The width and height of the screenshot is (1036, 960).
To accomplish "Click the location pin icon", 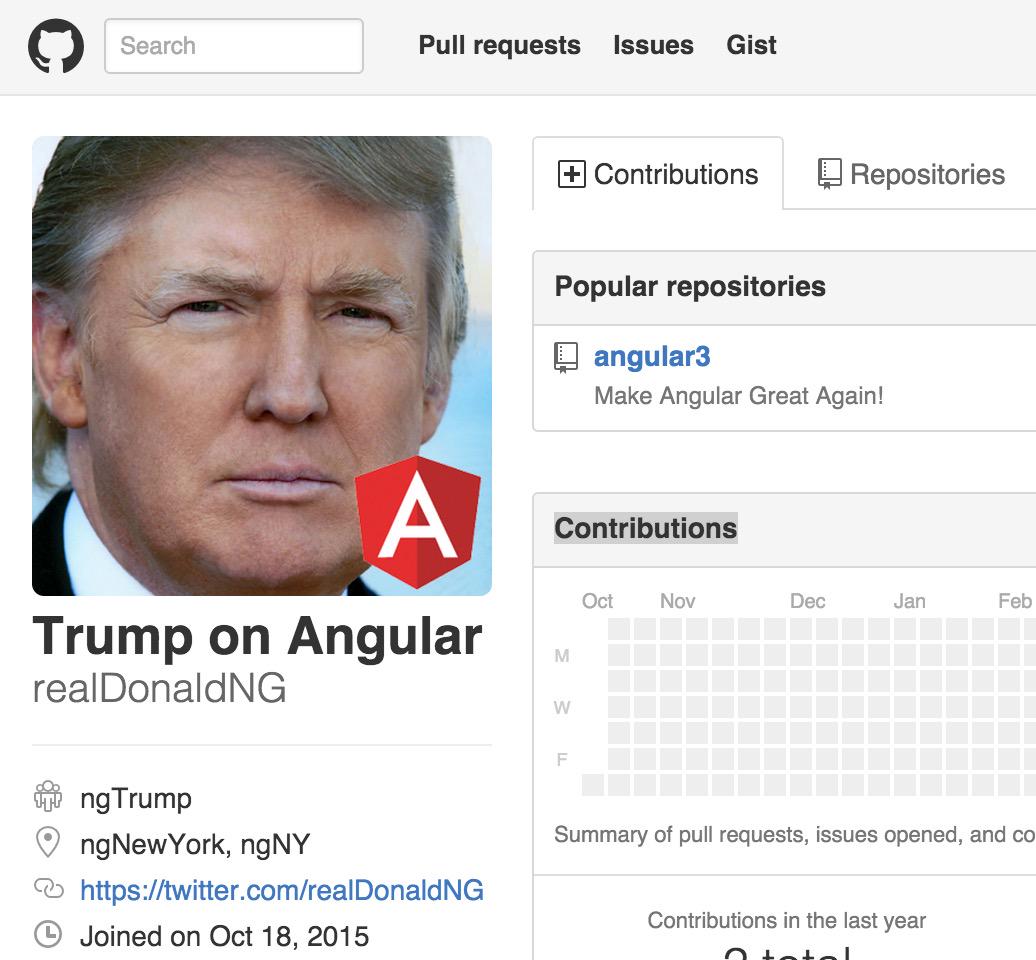I will tap(48, 842).
